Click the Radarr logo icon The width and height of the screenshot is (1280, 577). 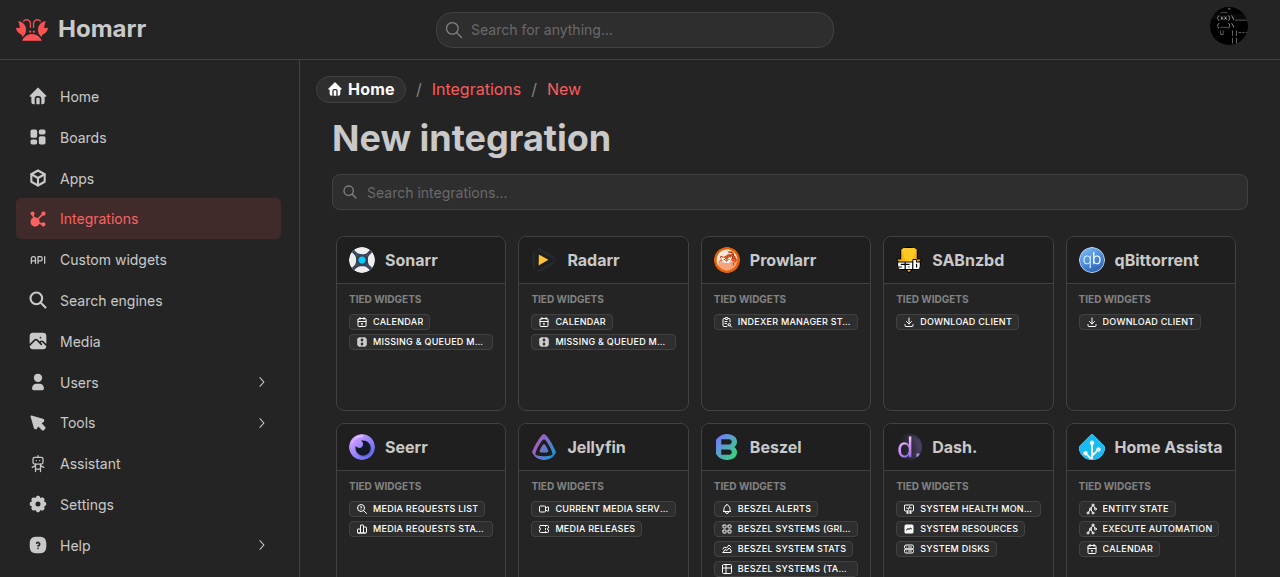544,260
